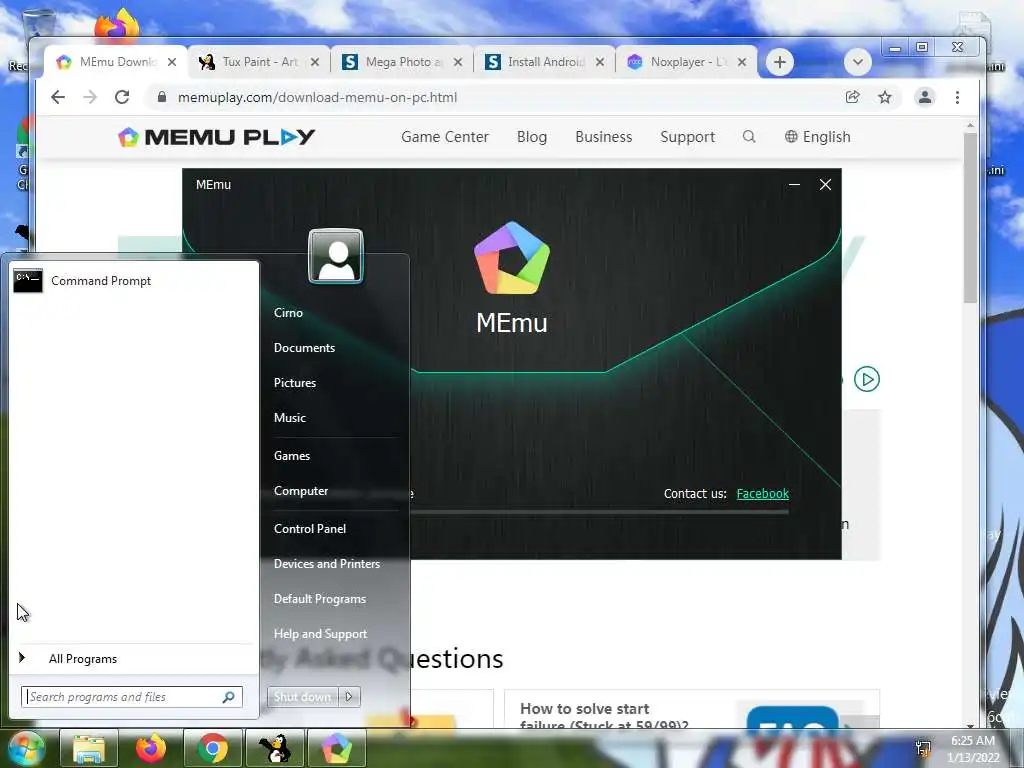Click the Search programs and files field
Image resolution: width=1024 pixels, height=768 pixels.
click(132, 697)
